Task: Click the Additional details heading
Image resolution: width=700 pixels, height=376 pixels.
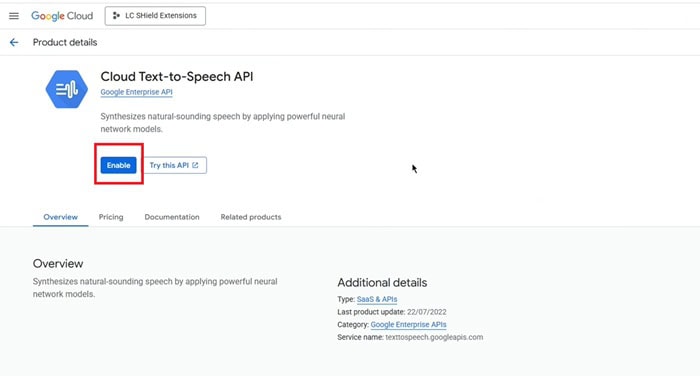Action: point(382,283)
